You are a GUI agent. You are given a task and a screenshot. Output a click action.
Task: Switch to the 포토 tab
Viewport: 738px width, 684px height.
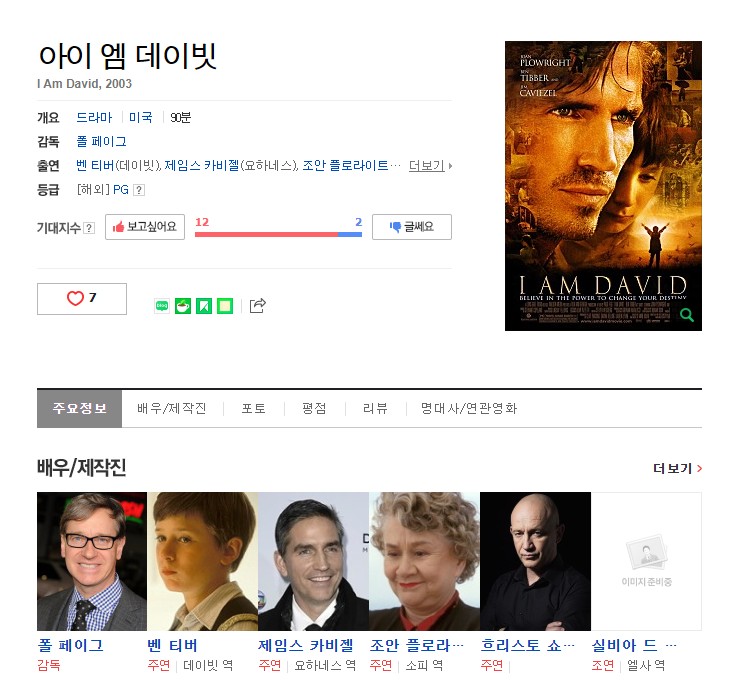254,408
